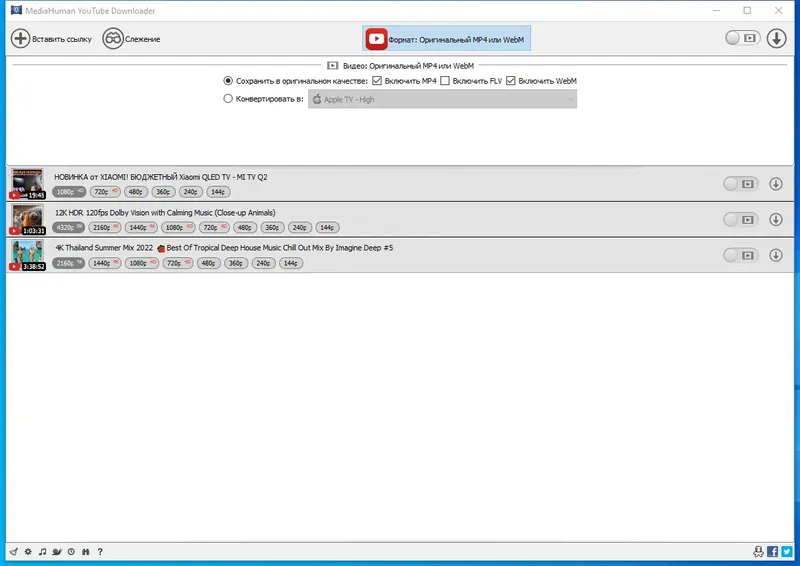The width and height of the screenshot is (800, 566).
Task: Download the 4K Thailand Summer Mix video
Action: 776,255
